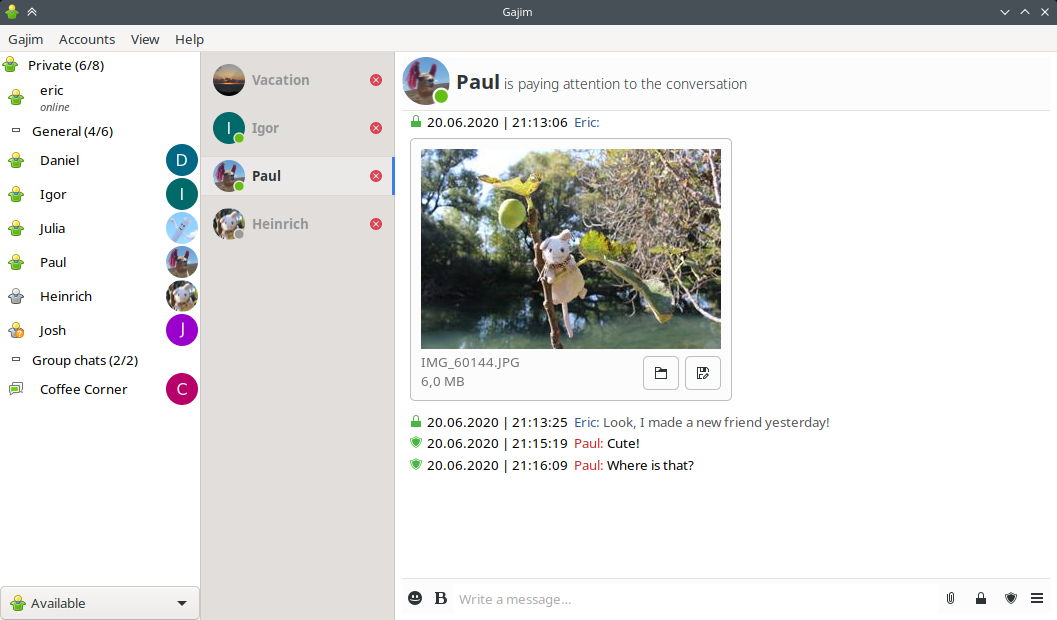This screenshot has width=1057, height=620.
Task: Open encryption lock settings in message bar
Action: [x=981, y=598]
